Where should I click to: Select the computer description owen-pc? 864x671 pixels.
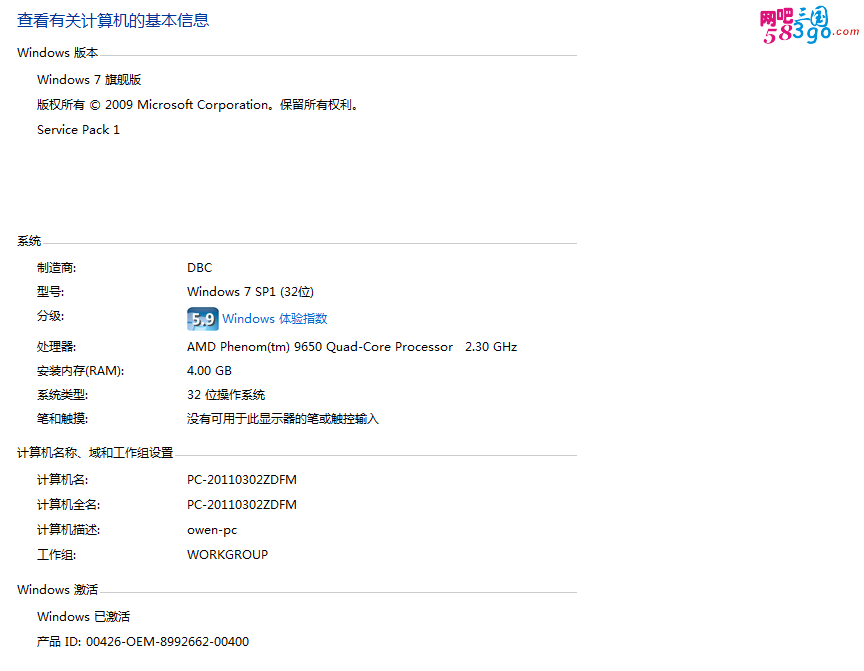[x=212, y=531]
